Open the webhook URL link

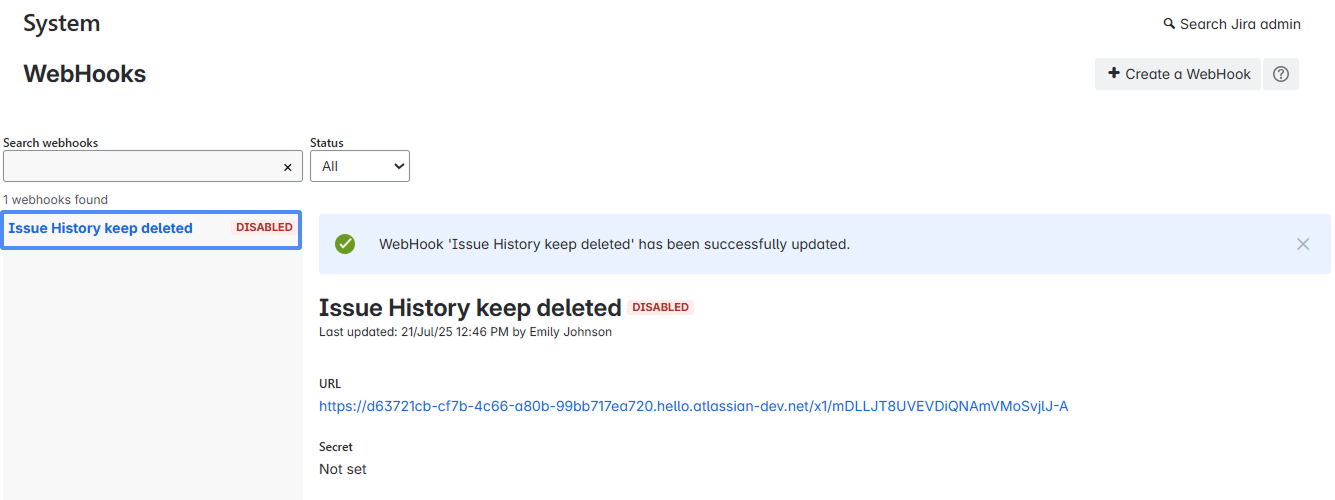tap(693, 406)
